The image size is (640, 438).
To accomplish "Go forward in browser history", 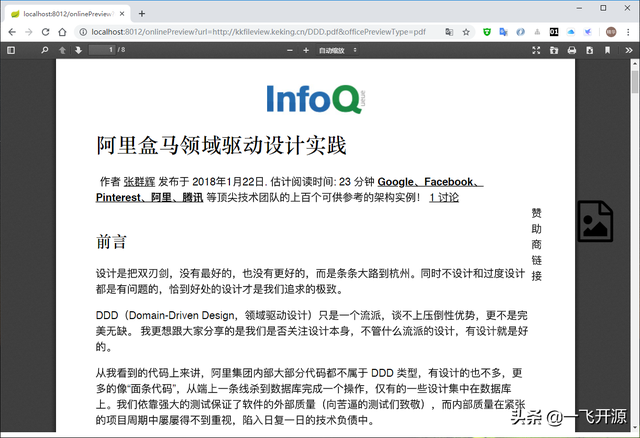I will click(x=29, y=32).
